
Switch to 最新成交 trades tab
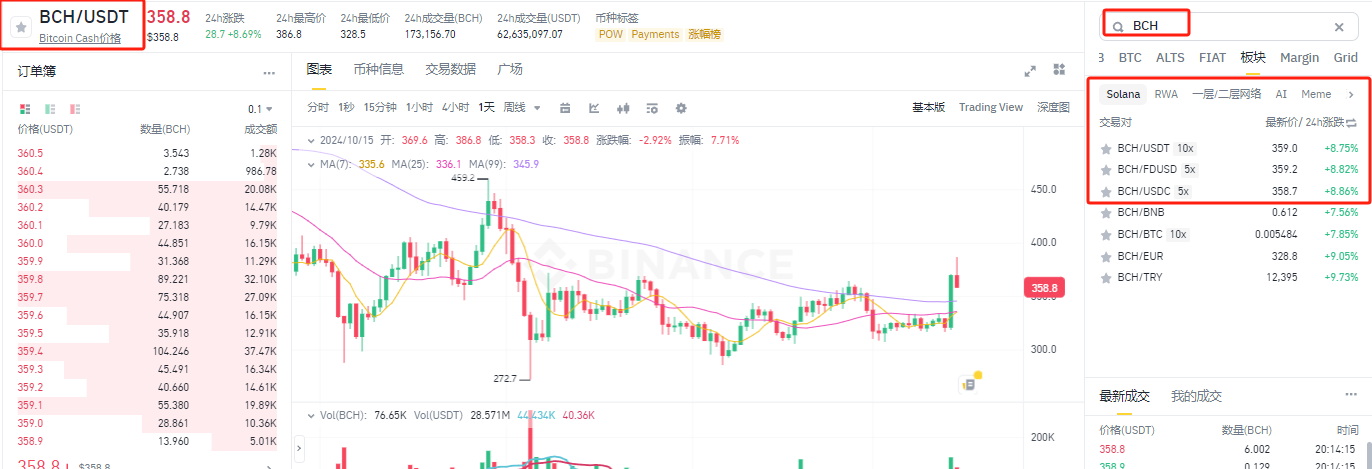click(x=1125, y=397)
